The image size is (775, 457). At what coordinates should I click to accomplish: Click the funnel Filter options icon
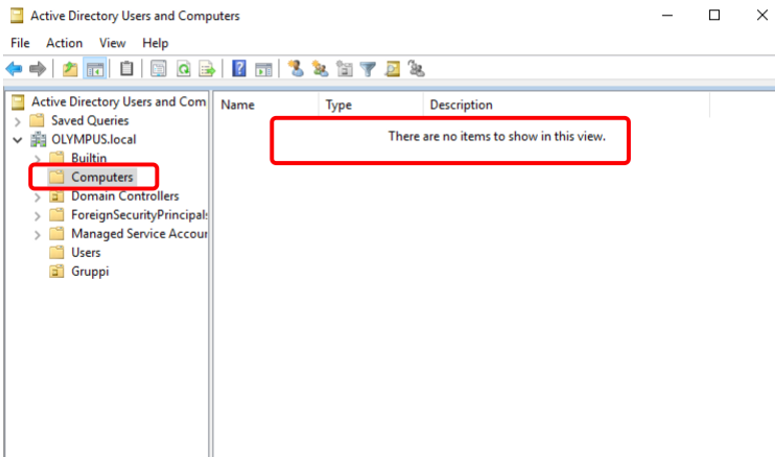[368, 69]
